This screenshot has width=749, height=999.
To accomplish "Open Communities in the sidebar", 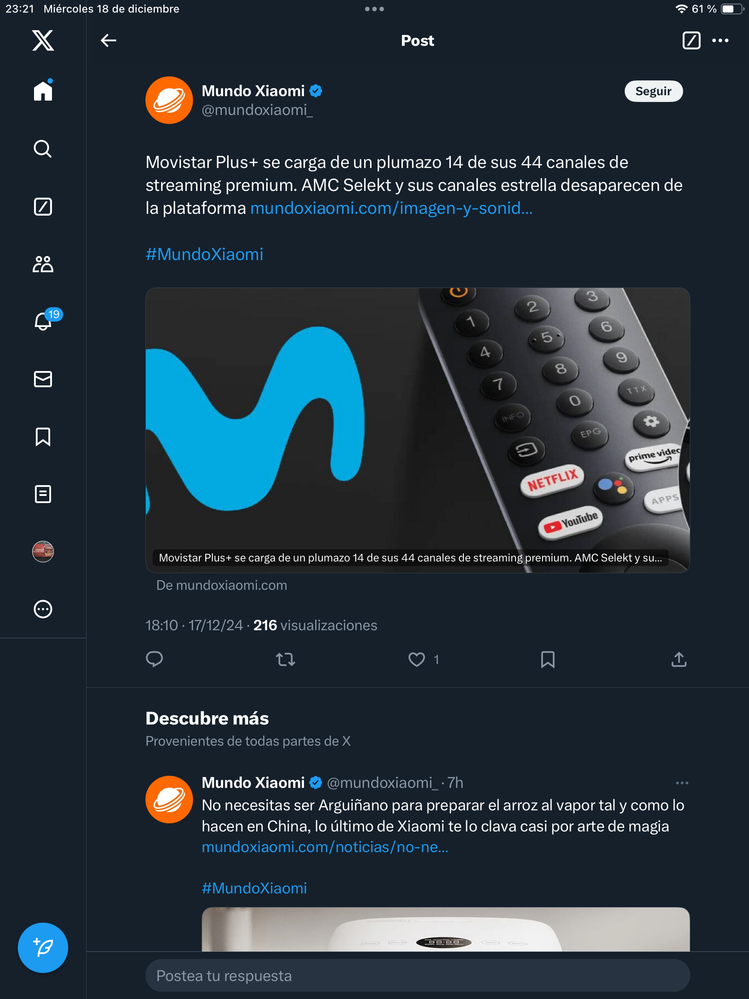I will click(x=42, y=264).
